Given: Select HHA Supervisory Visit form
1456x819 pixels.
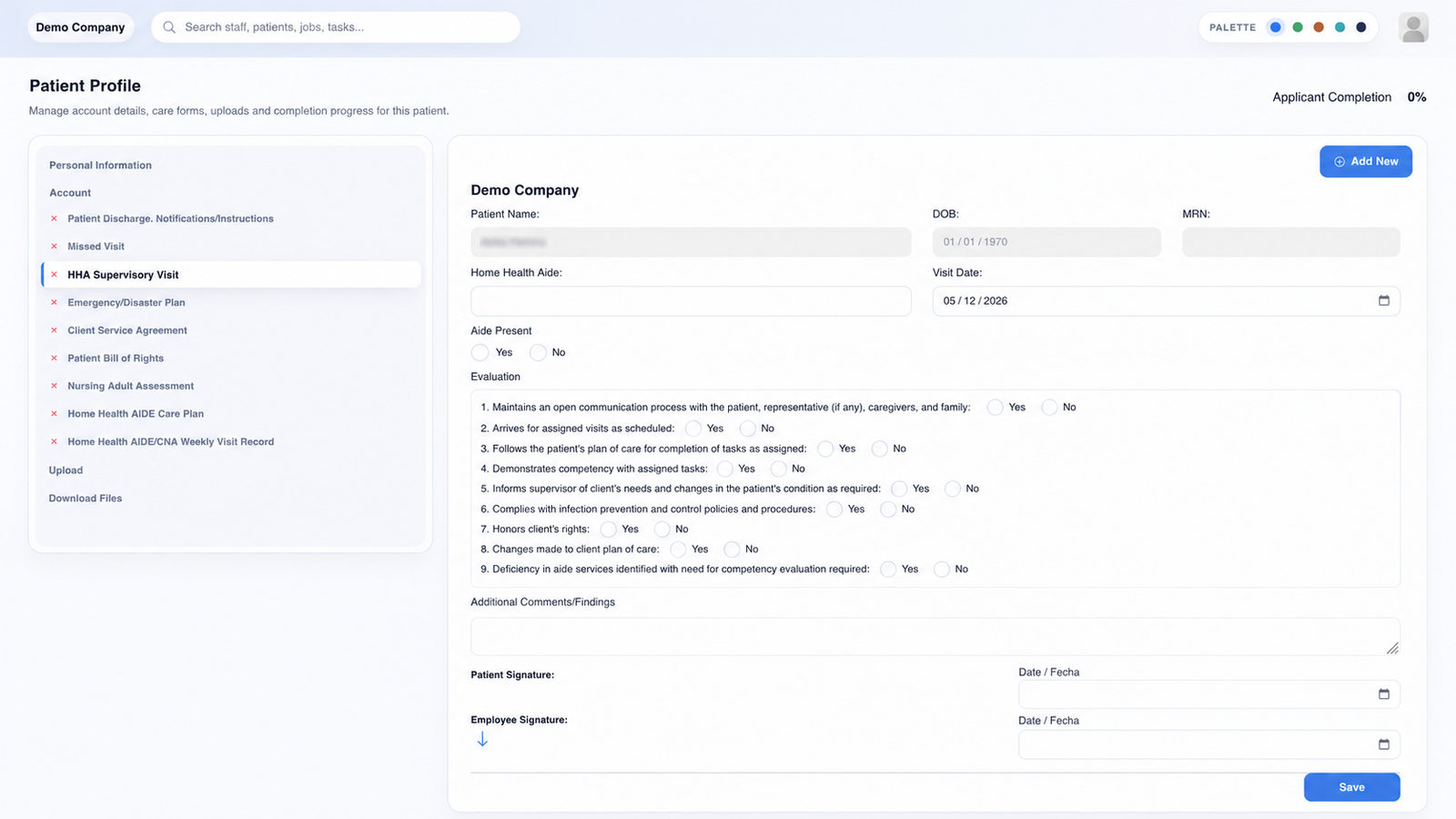Looking at the screenshot, I should pyautogui.click(x=231, y=275).
